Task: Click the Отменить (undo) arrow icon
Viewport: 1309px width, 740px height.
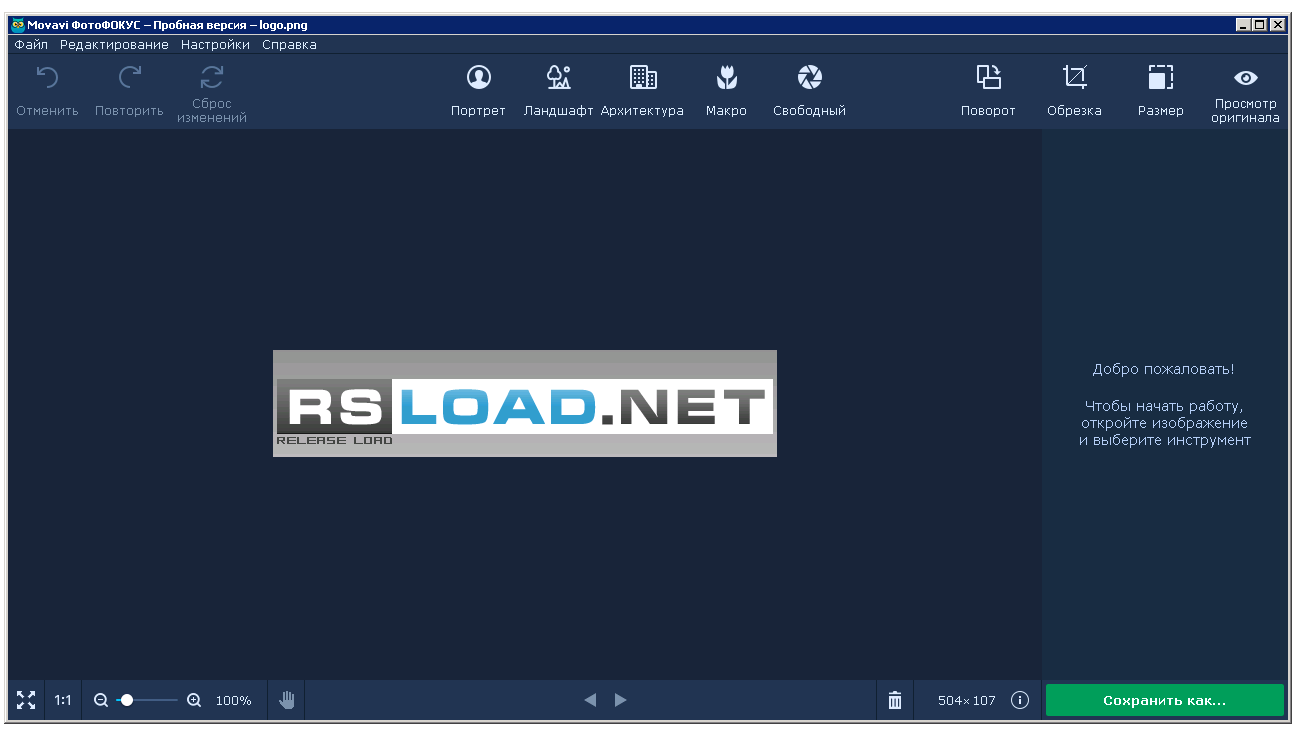Action: tap(47, 77)
